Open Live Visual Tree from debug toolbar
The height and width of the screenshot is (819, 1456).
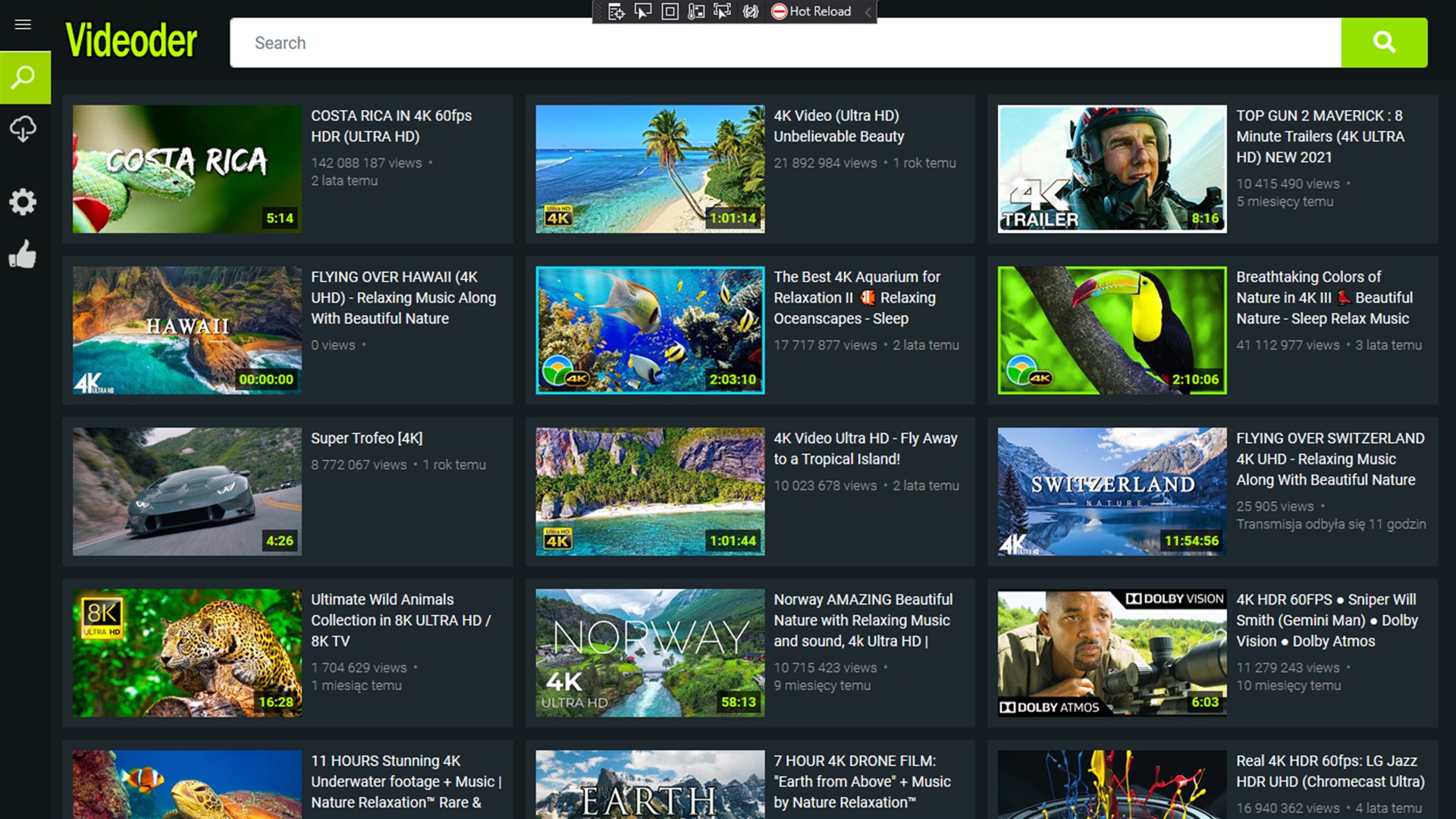click(x=616, y=11)
